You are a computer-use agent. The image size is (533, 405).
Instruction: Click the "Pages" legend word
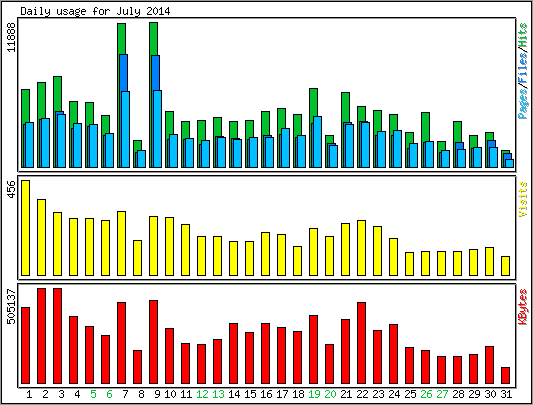coord(523,103)
